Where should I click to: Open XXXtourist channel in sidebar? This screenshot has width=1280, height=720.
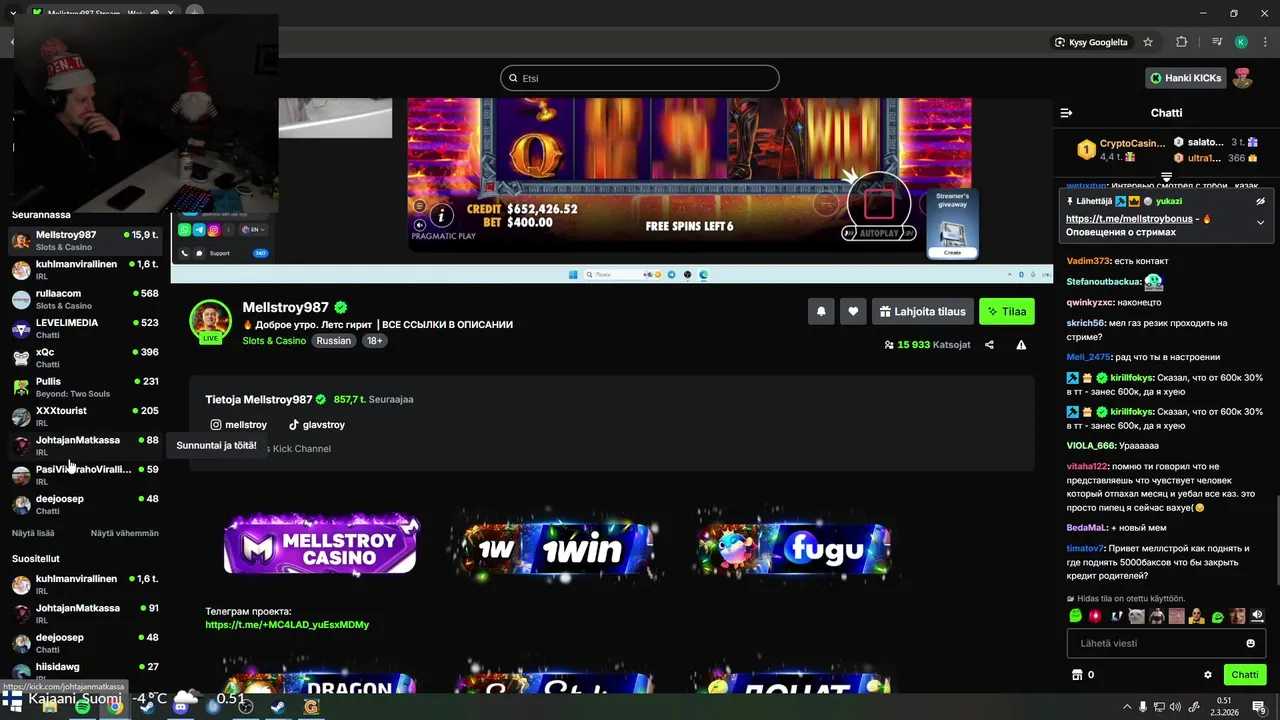click(x=85, y=416)
